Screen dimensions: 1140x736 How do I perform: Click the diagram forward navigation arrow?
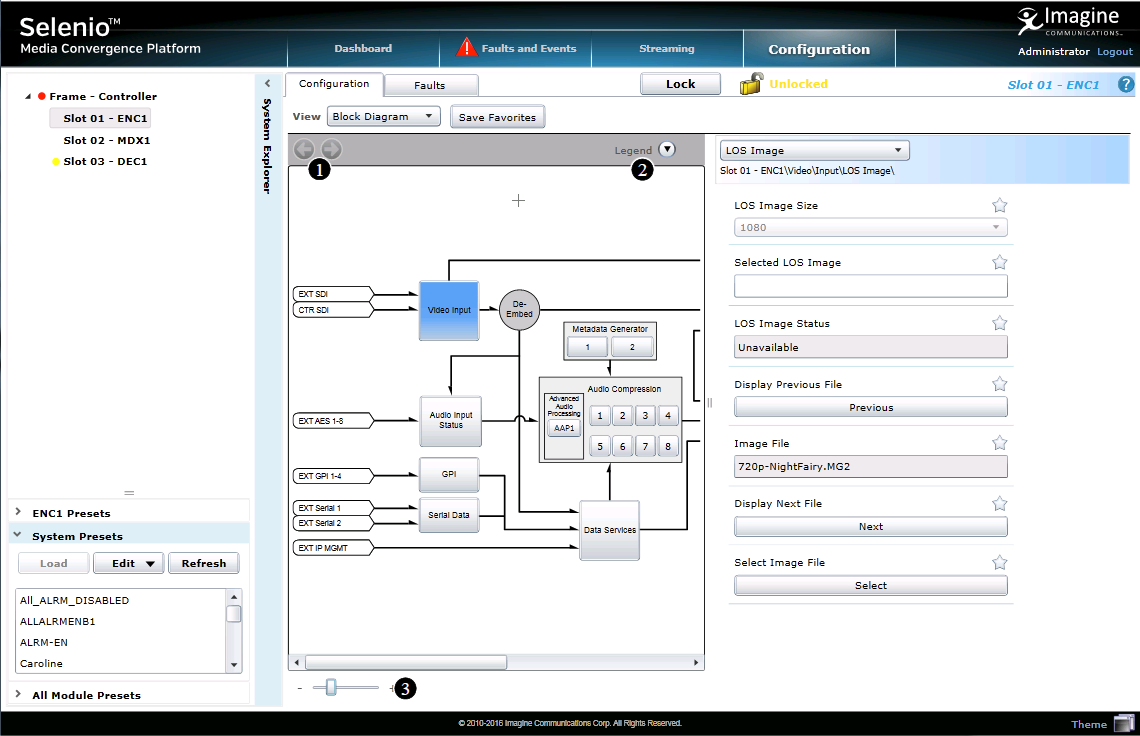(332, 149)
